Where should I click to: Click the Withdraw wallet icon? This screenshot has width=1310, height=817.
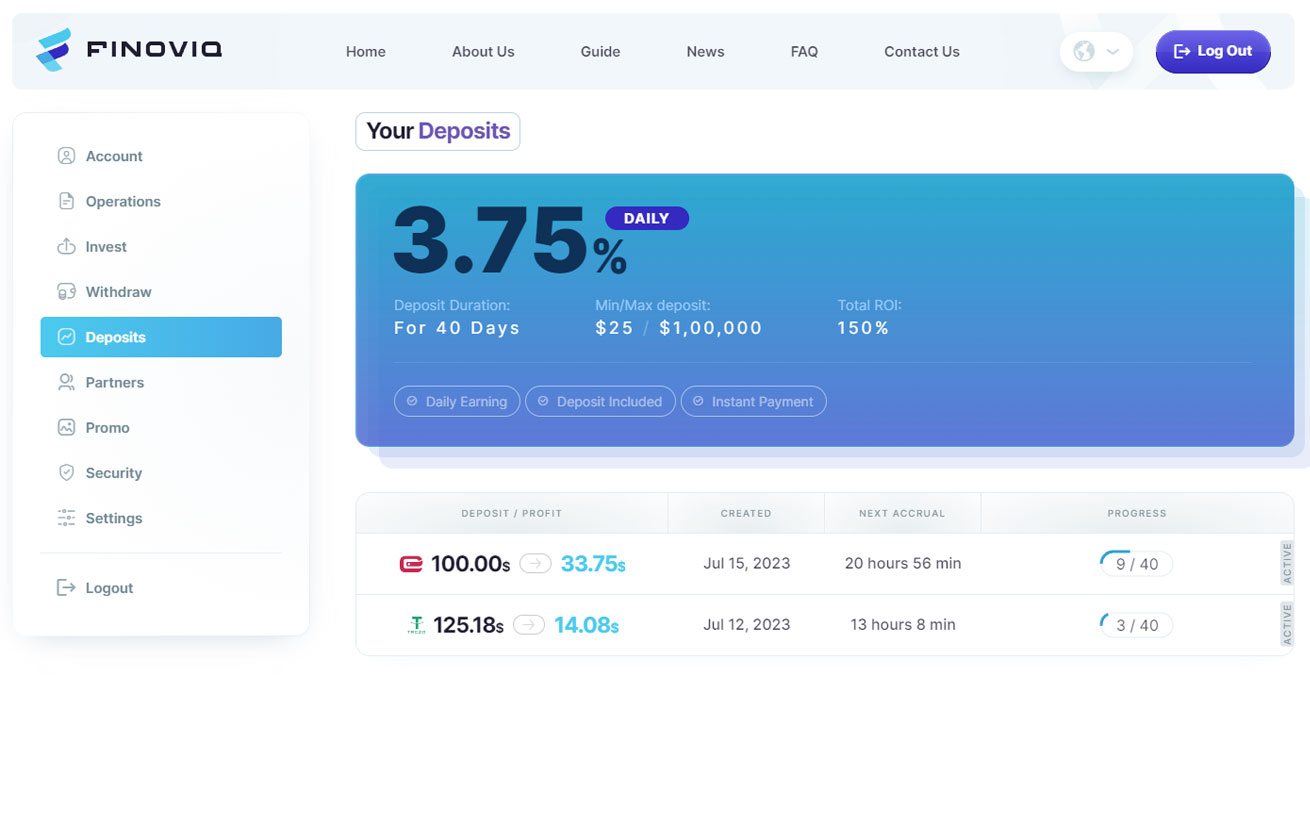coord(66,292)
